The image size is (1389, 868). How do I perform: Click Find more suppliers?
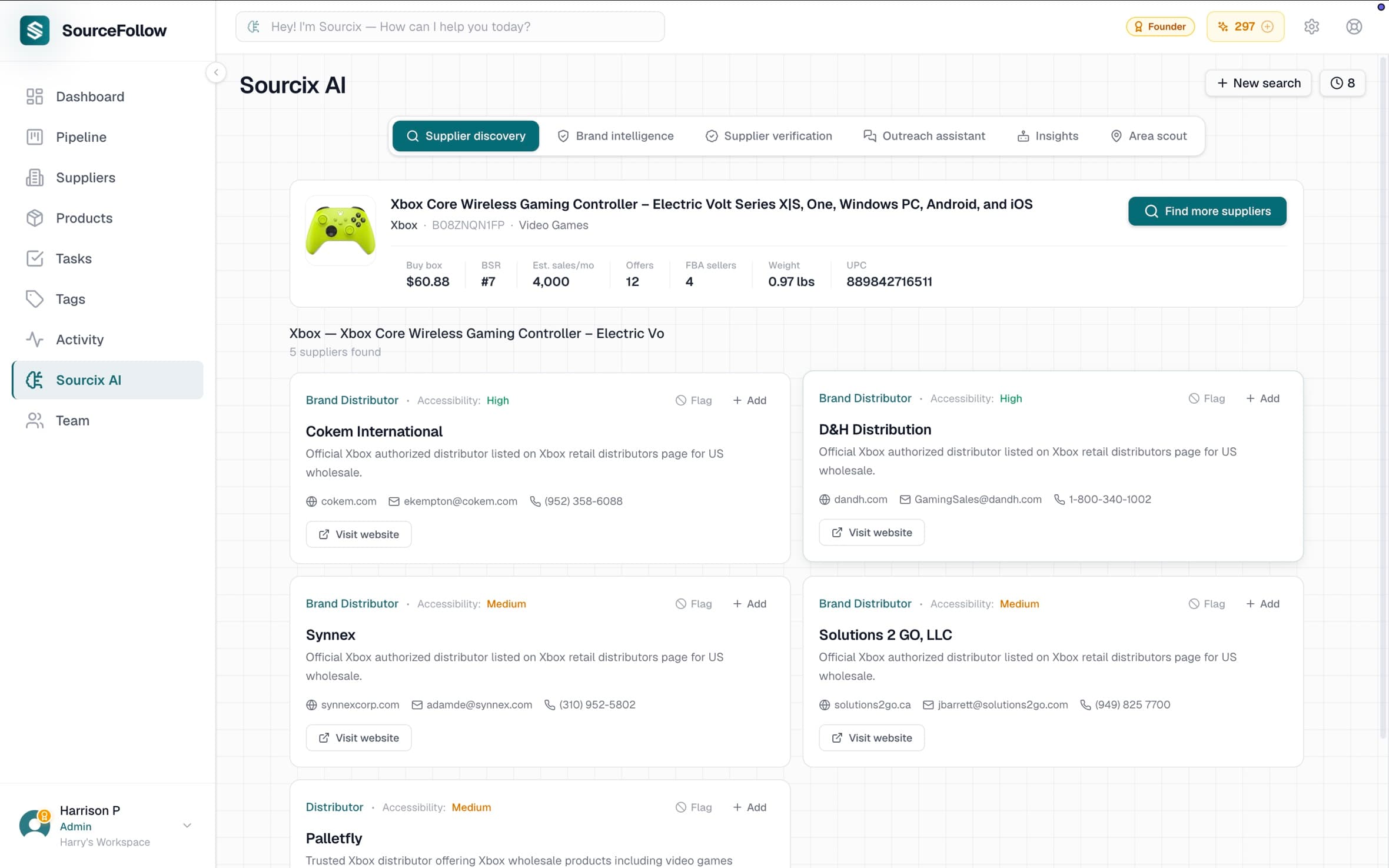[1207, 211]
